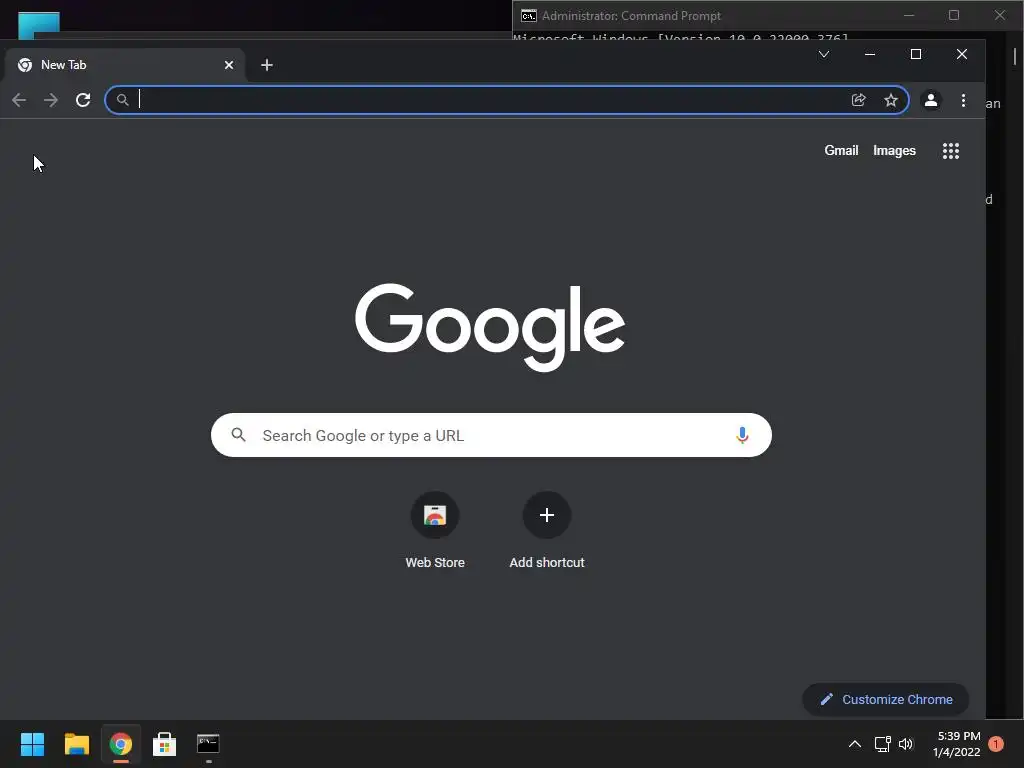This screenshot has width=1024, height=768.
Task: Minimize the Command Prompt window
Action: (908, 15)
